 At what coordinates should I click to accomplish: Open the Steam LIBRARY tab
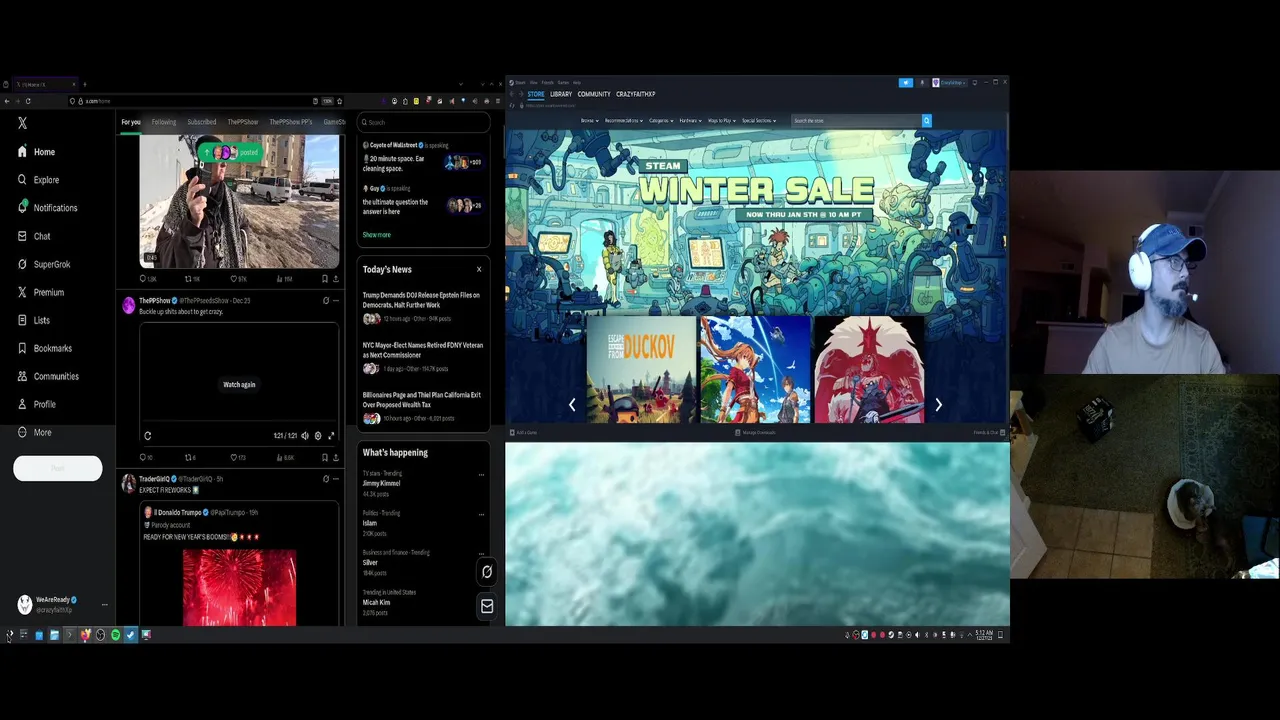pyautogui.click(x=561, y=94)
